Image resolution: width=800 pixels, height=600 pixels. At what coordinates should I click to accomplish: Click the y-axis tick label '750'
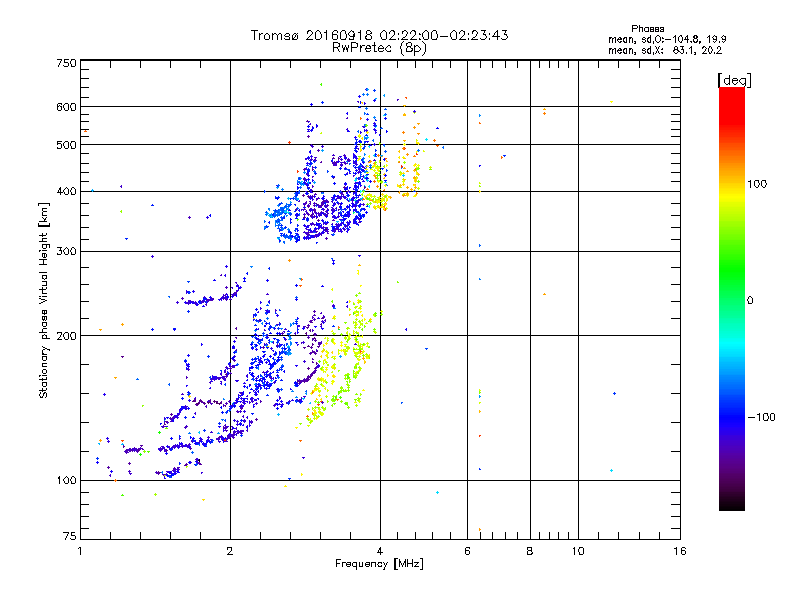pos(66,63)
